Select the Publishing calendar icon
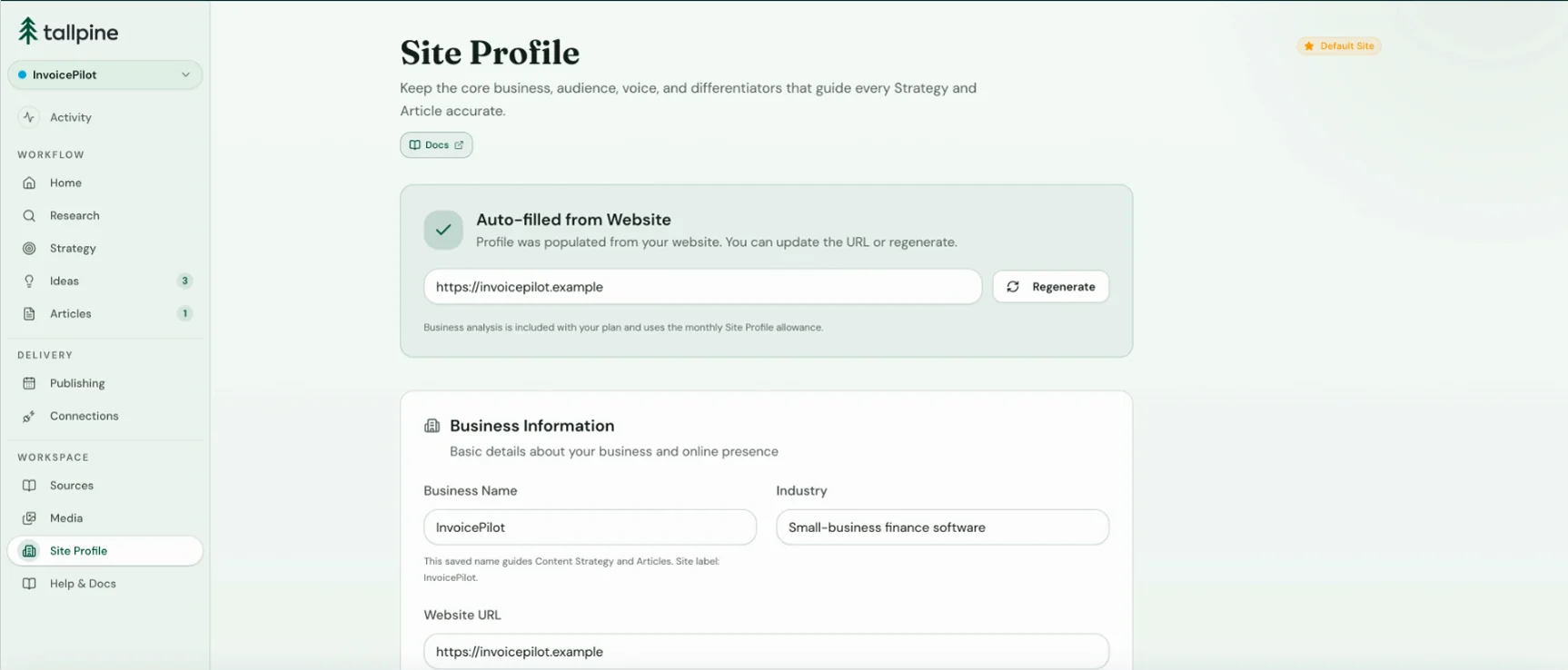The width and height of the screenshot is (1568, 670). pos(29,383)
